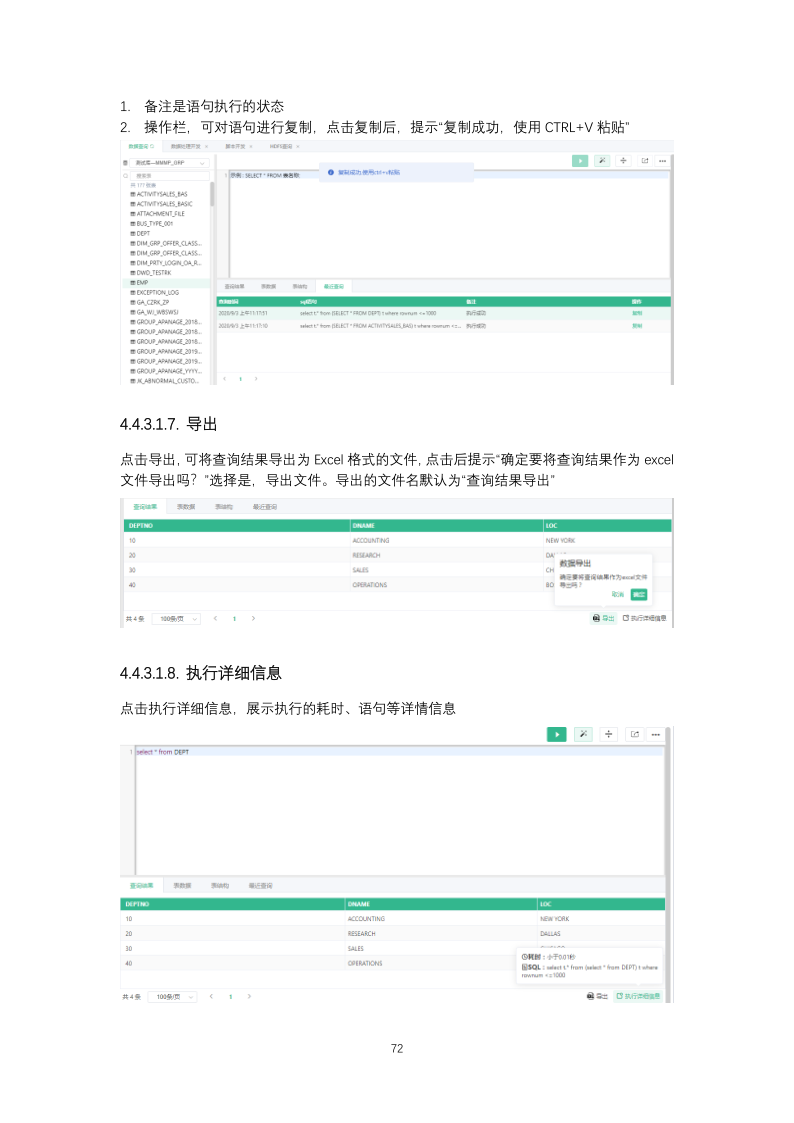This screenshot has height=1123, width=794.
Task: Click the previous-page arrow under the recent queries list
Action: [x=225, y=379]
